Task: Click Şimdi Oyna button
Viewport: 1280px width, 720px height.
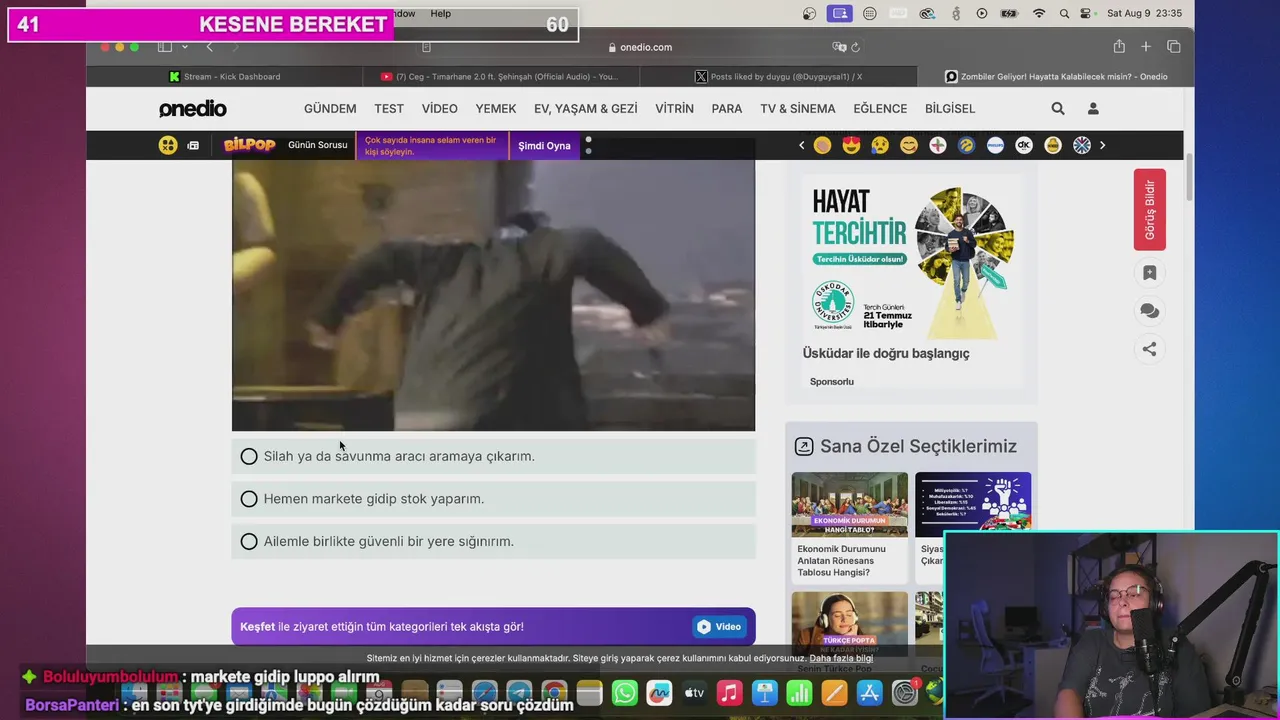Action: pos(544,146)
